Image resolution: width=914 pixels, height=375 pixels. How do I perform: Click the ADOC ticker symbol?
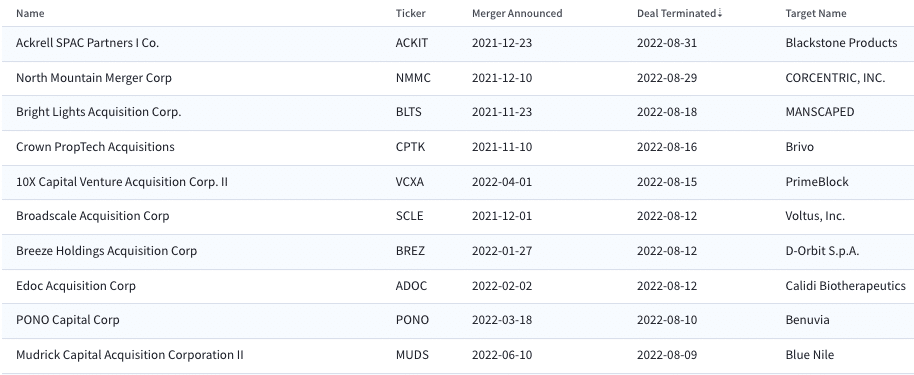click(x=411, y=286)
